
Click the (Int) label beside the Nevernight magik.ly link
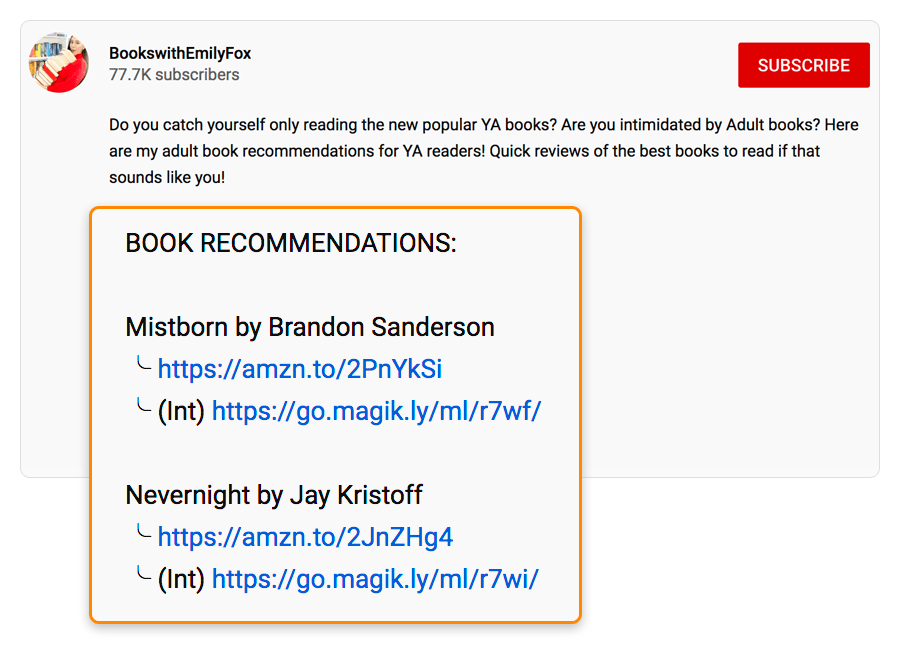click(x=182, y=578)
